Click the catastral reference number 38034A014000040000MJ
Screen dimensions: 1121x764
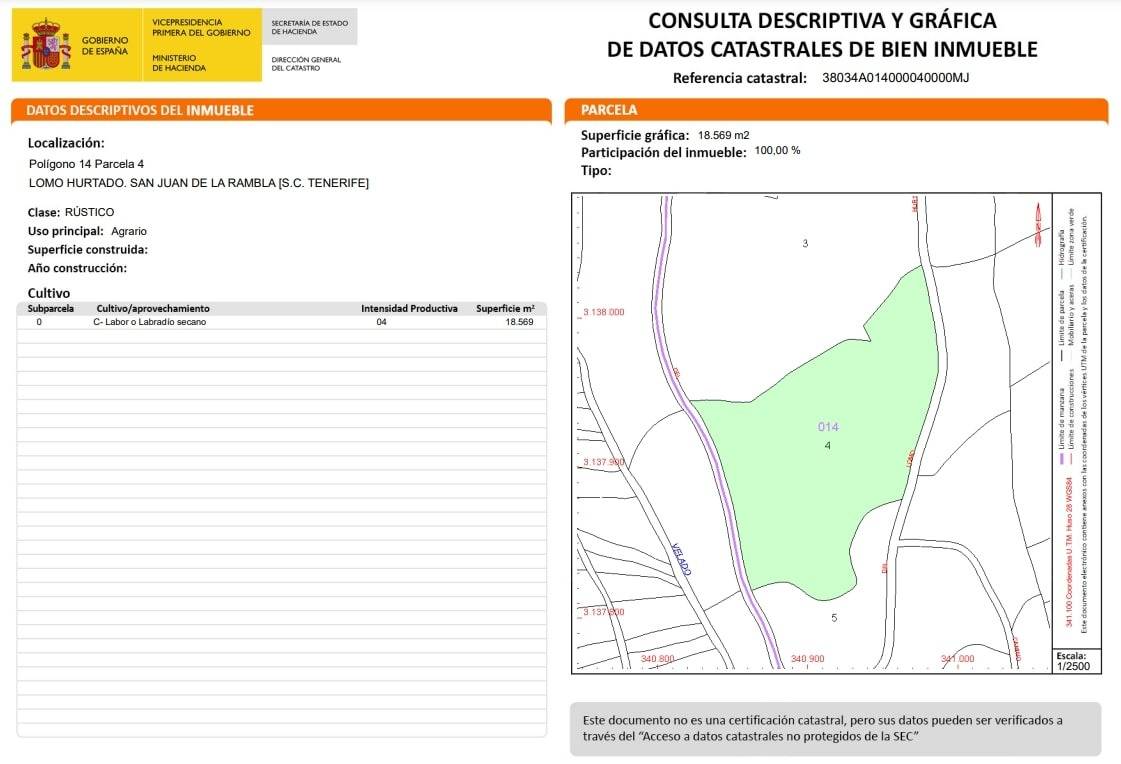895,78
